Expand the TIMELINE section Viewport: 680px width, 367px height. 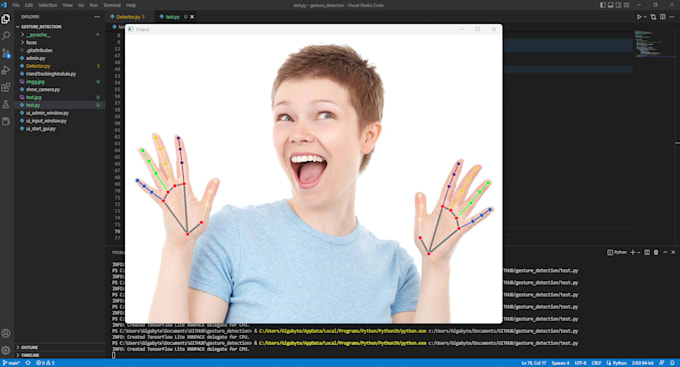point(60,355)
